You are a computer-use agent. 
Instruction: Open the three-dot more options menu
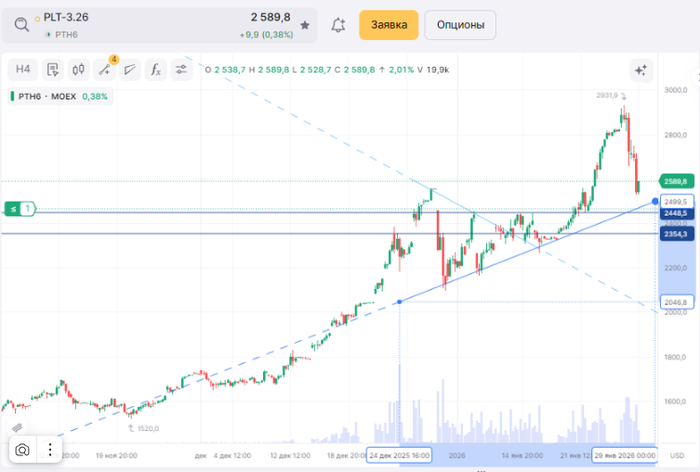[47, 450]
